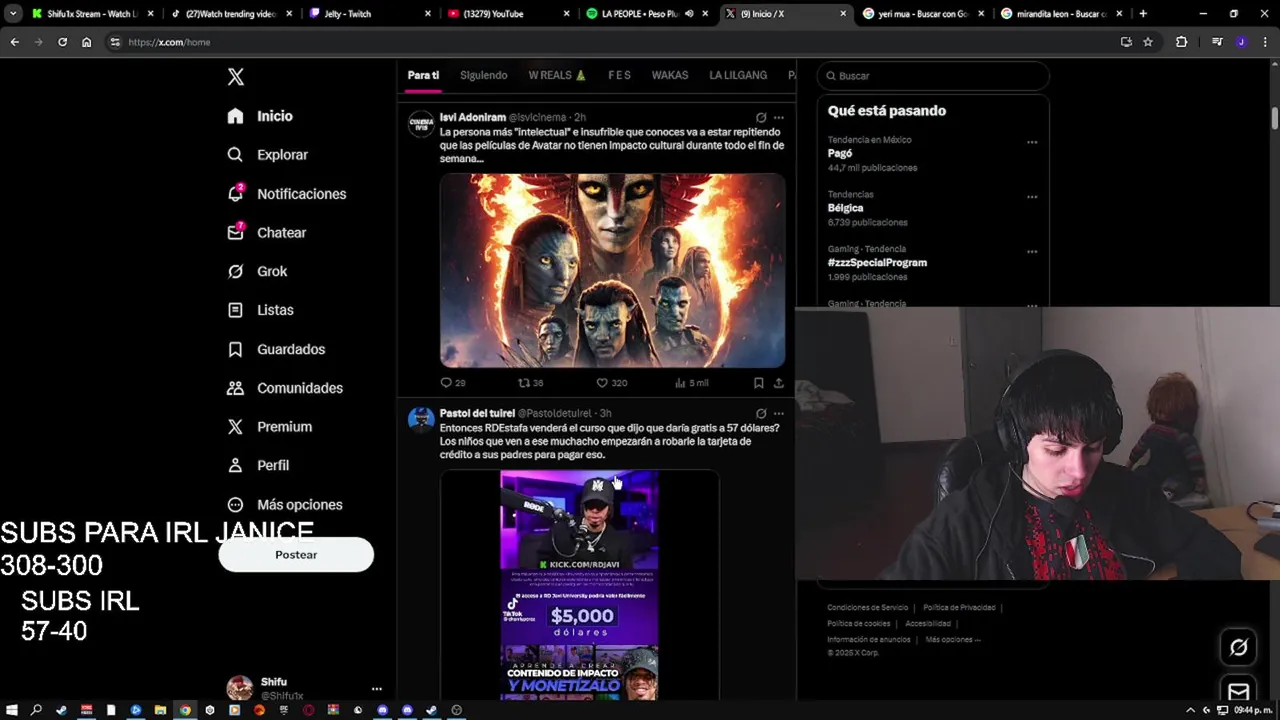Screen dimensions: 1280x720
Task: Open more options on Pastol del tuirel's post
Action: click(x=779, y=414)
